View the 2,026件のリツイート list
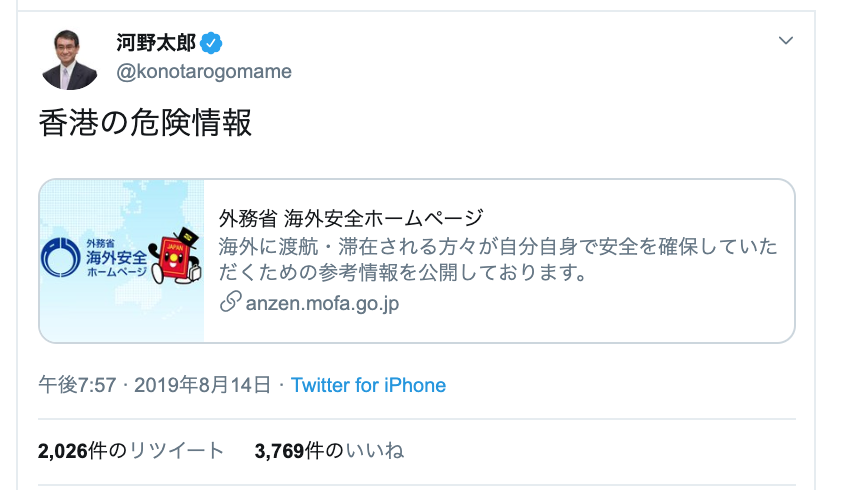This screenshot has width=844, height=490. click(x=131, y=451)
